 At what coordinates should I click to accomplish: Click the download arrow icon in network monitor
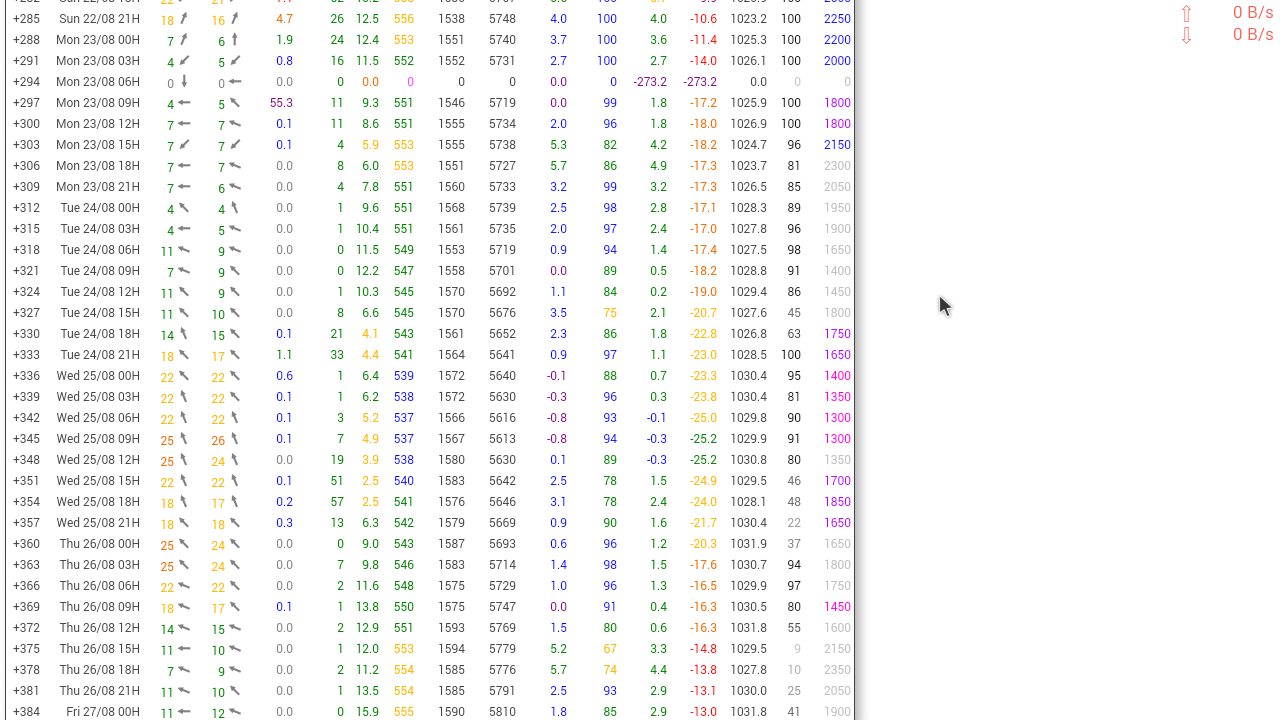point(1186,36)
